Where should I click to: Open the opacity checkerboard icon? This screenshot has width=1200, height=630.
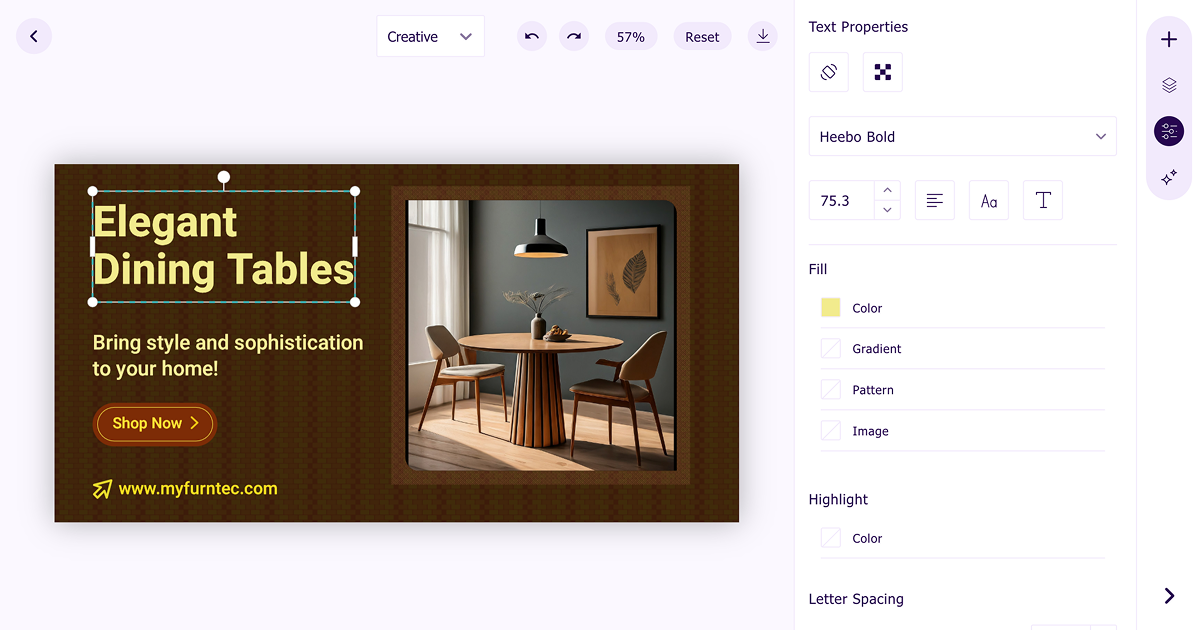click(x=883, y=72)
